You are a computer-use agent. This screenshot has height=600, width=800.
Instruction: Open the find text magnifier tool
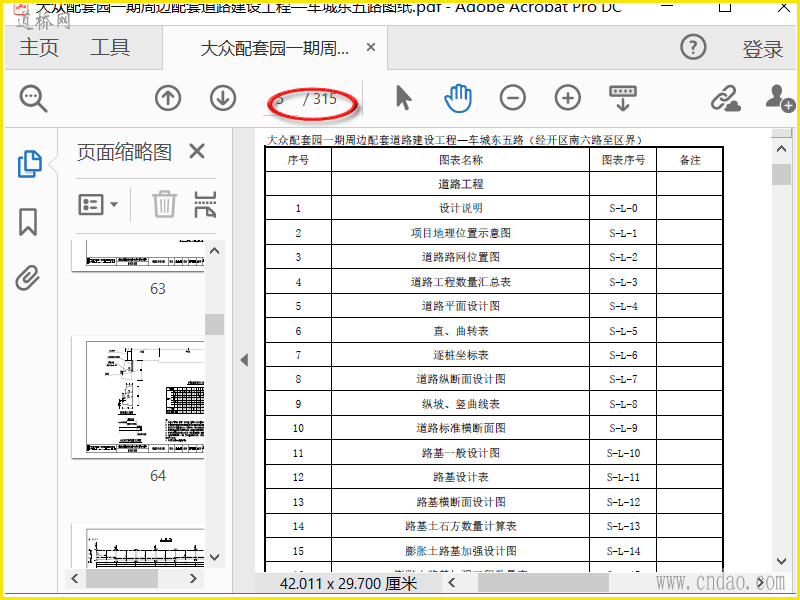34,98
